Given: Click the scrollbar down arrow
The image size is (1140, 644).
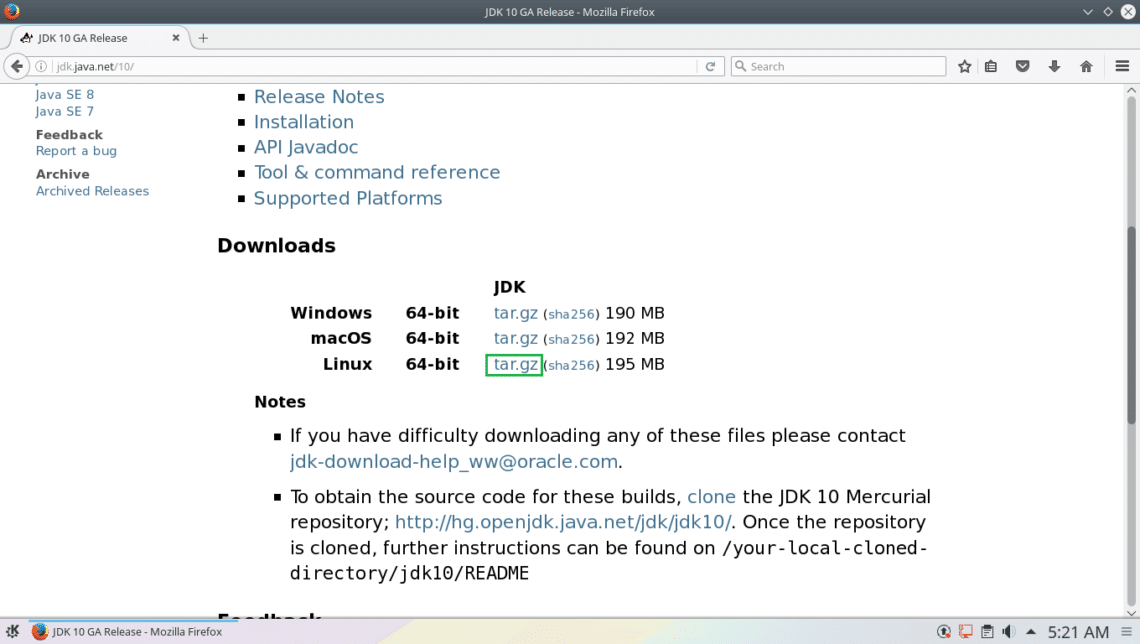Looking at the screenshot, I should (x=1131, y=613).
